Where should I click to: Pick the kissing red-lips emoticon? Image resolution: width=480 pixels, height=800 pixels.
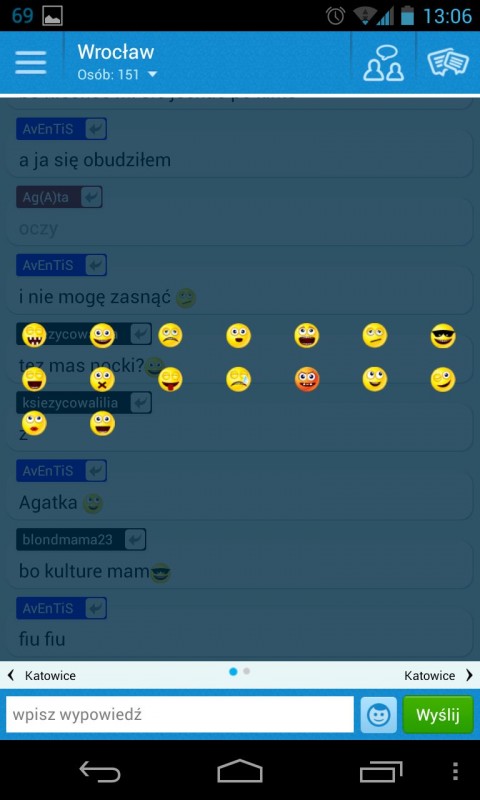pyautogui.click(x=34, y=423)
